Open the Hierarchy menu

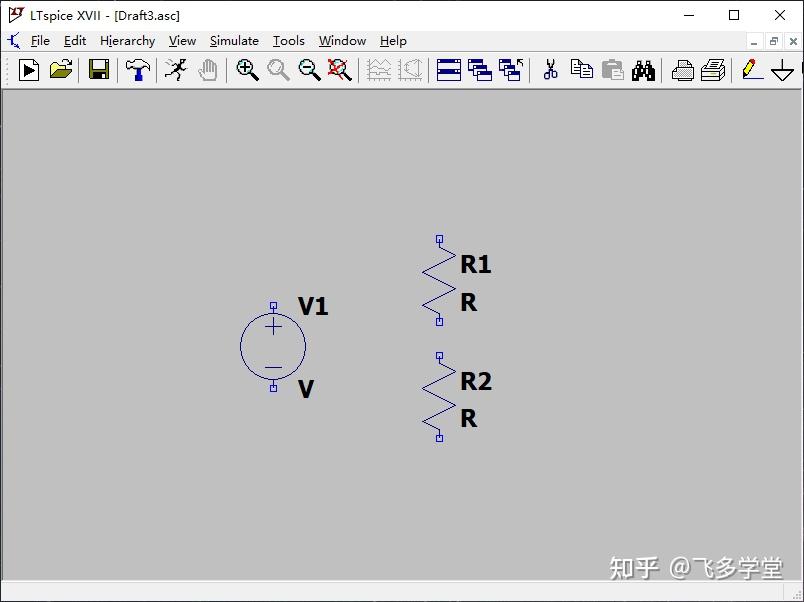(127, 41)
